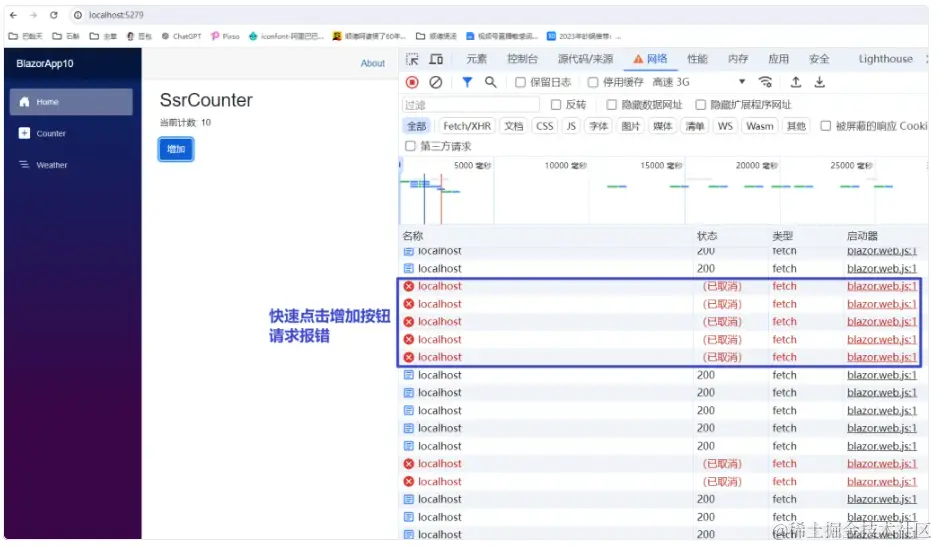Click the 15000 毫秒 timeline marker

coord(660,166)
